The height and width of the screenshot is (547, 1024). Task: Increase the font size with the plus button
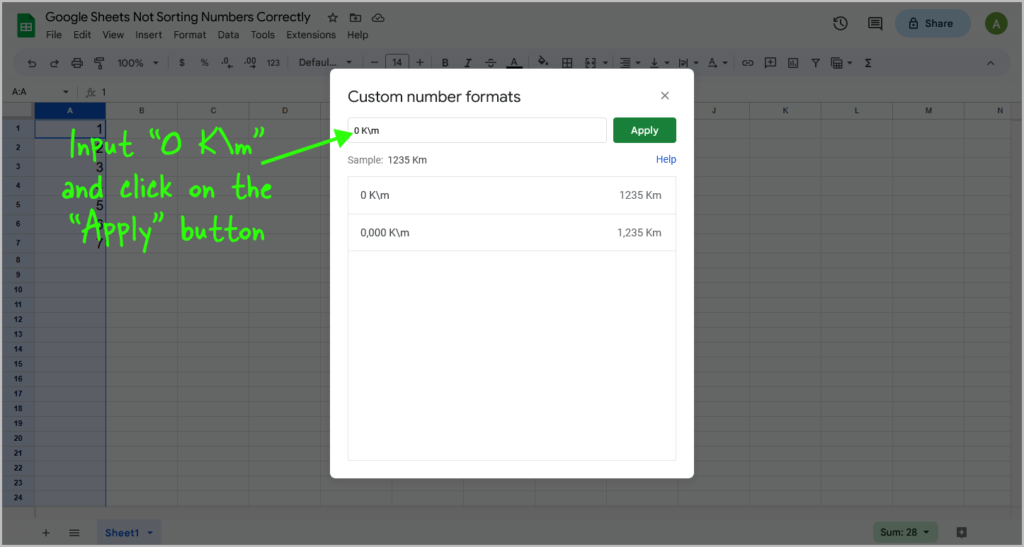click(x=420, y=63)
